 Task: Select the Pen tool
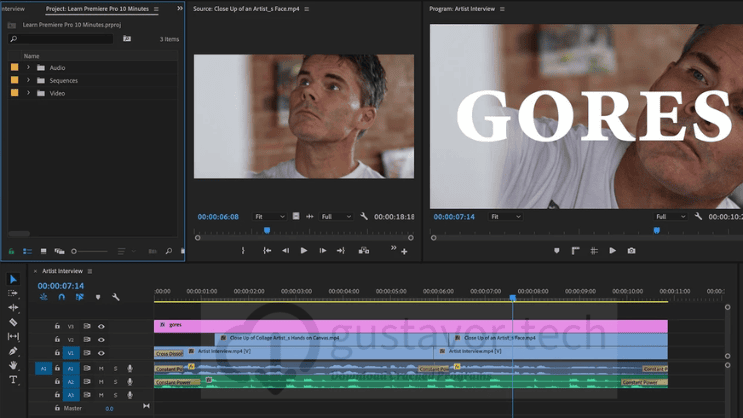pos(13,351)
